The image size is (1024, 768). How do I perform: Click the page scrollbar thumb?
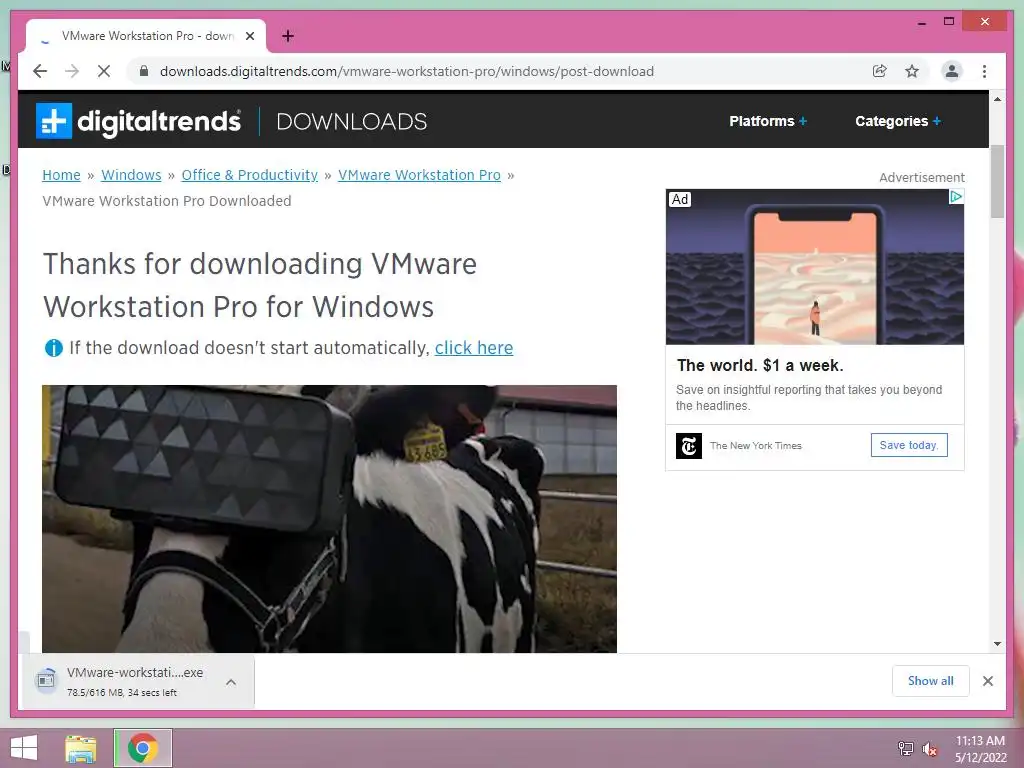[997, 182]
